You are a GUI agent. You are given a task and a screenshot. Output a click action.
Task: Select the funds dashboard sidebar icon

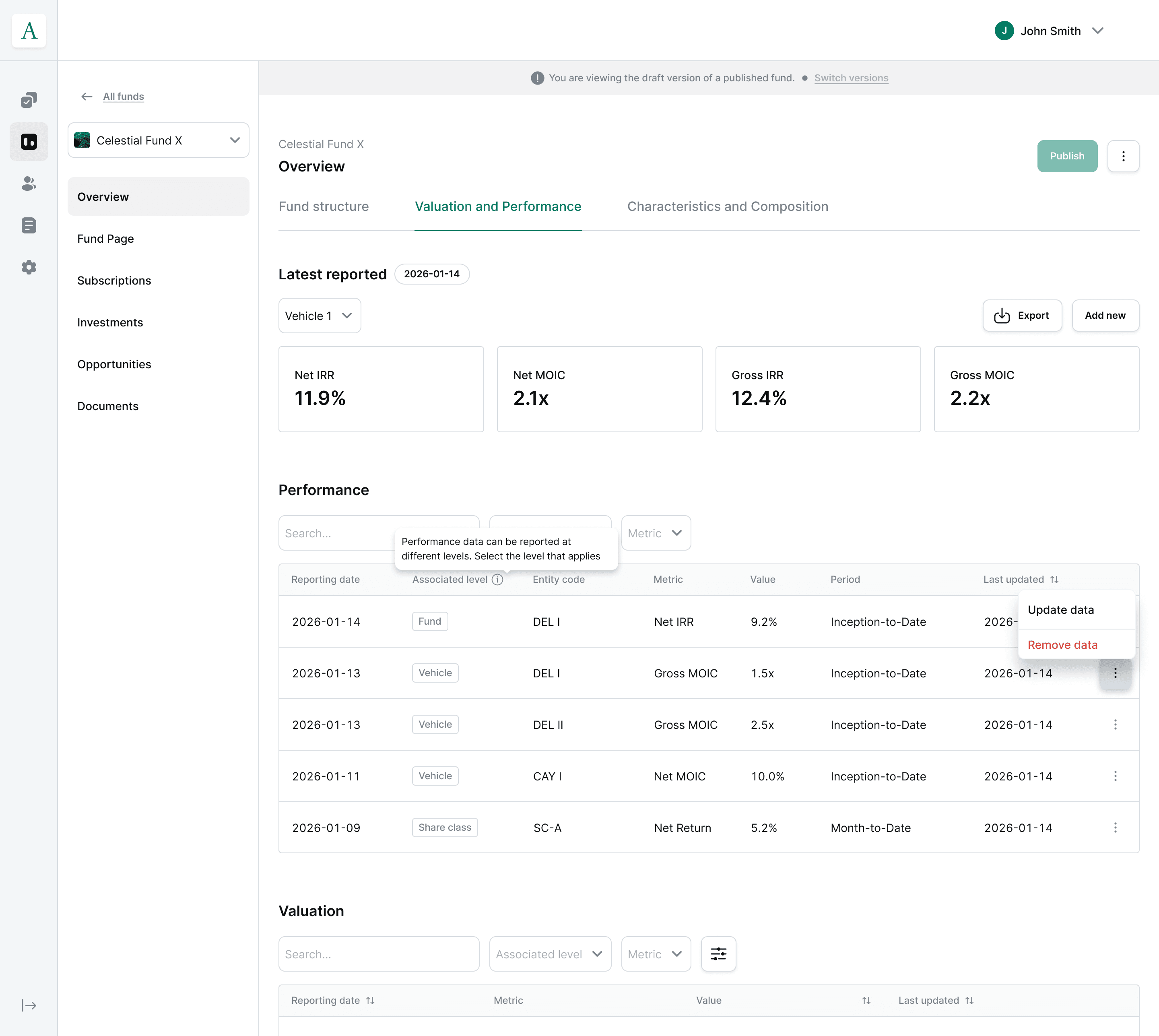coord(29,141)
